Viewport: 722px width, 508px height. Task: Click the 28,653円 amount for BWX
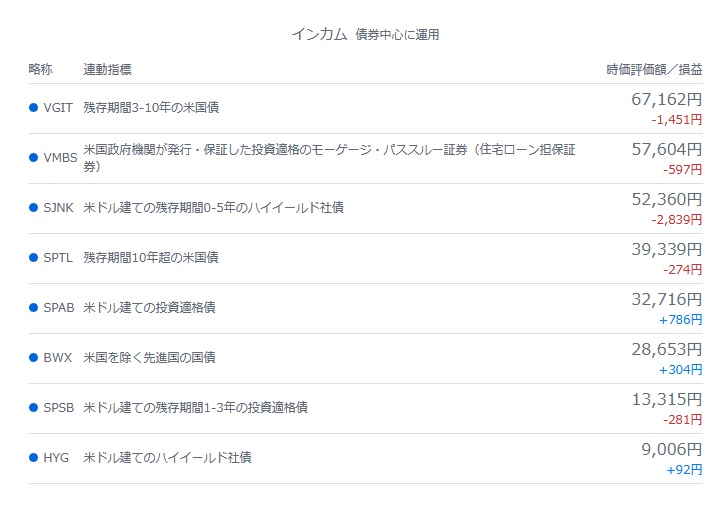pos(667,349)
